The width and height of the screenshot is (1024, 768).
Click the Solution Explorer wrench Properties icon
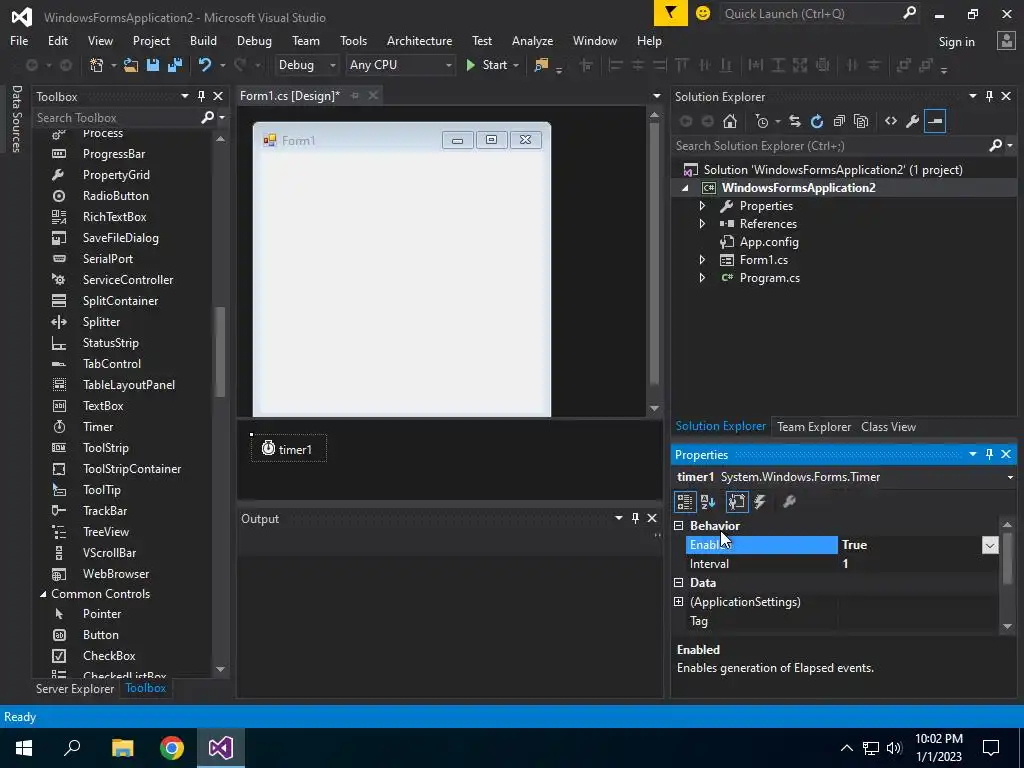point(913,121)
